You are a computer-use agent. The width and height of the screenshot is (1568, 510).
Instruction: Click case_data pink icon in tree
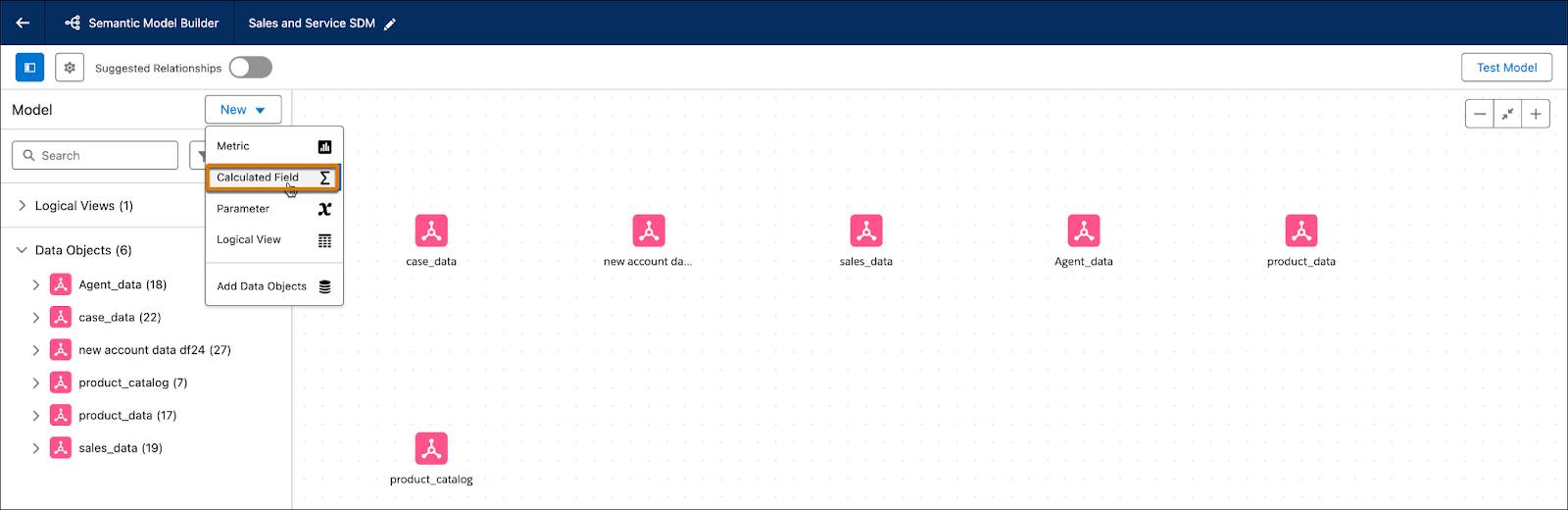61,317
